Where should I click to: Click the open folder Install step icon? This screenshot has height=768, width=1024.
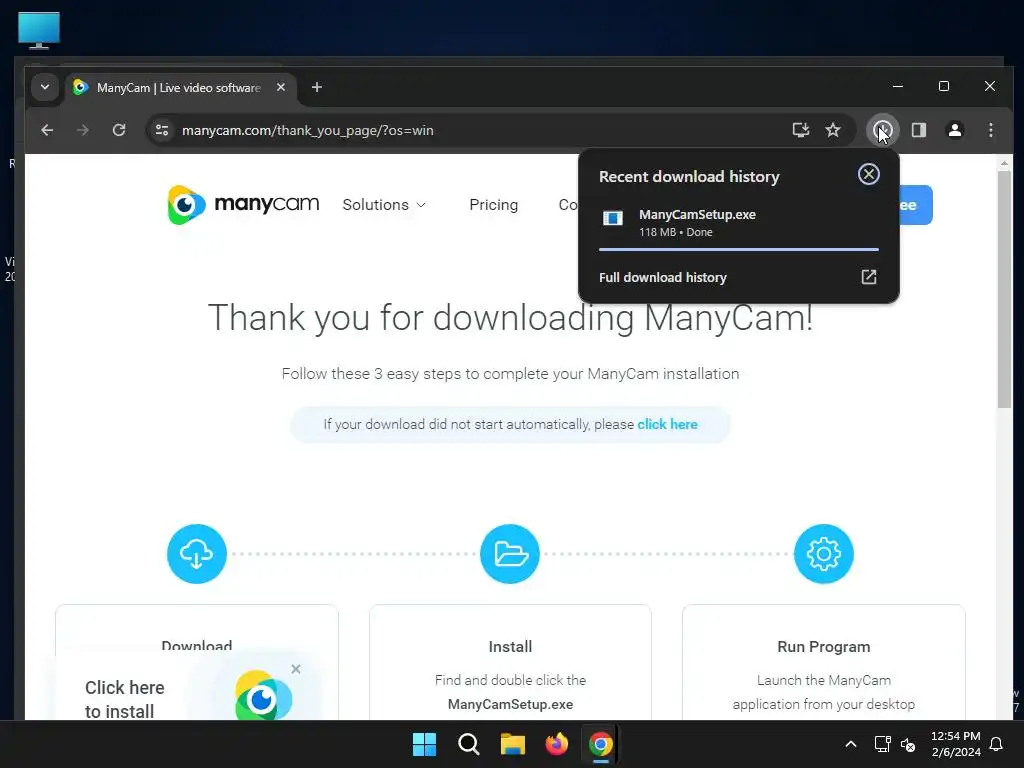click(x=510, y=554)
